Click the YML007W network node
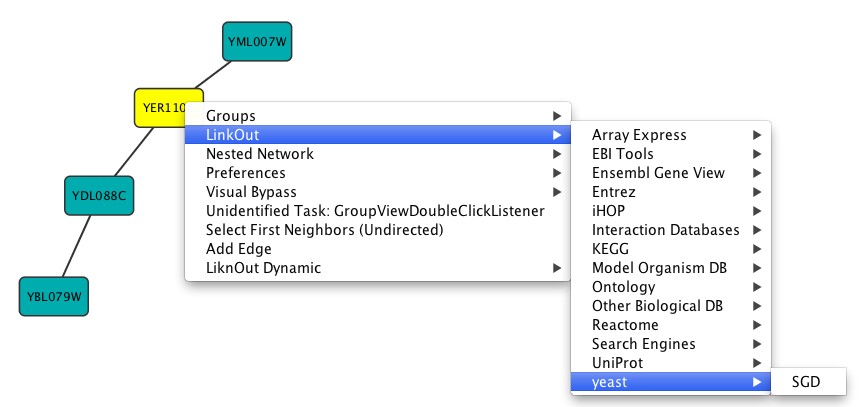 click(256, 42)
